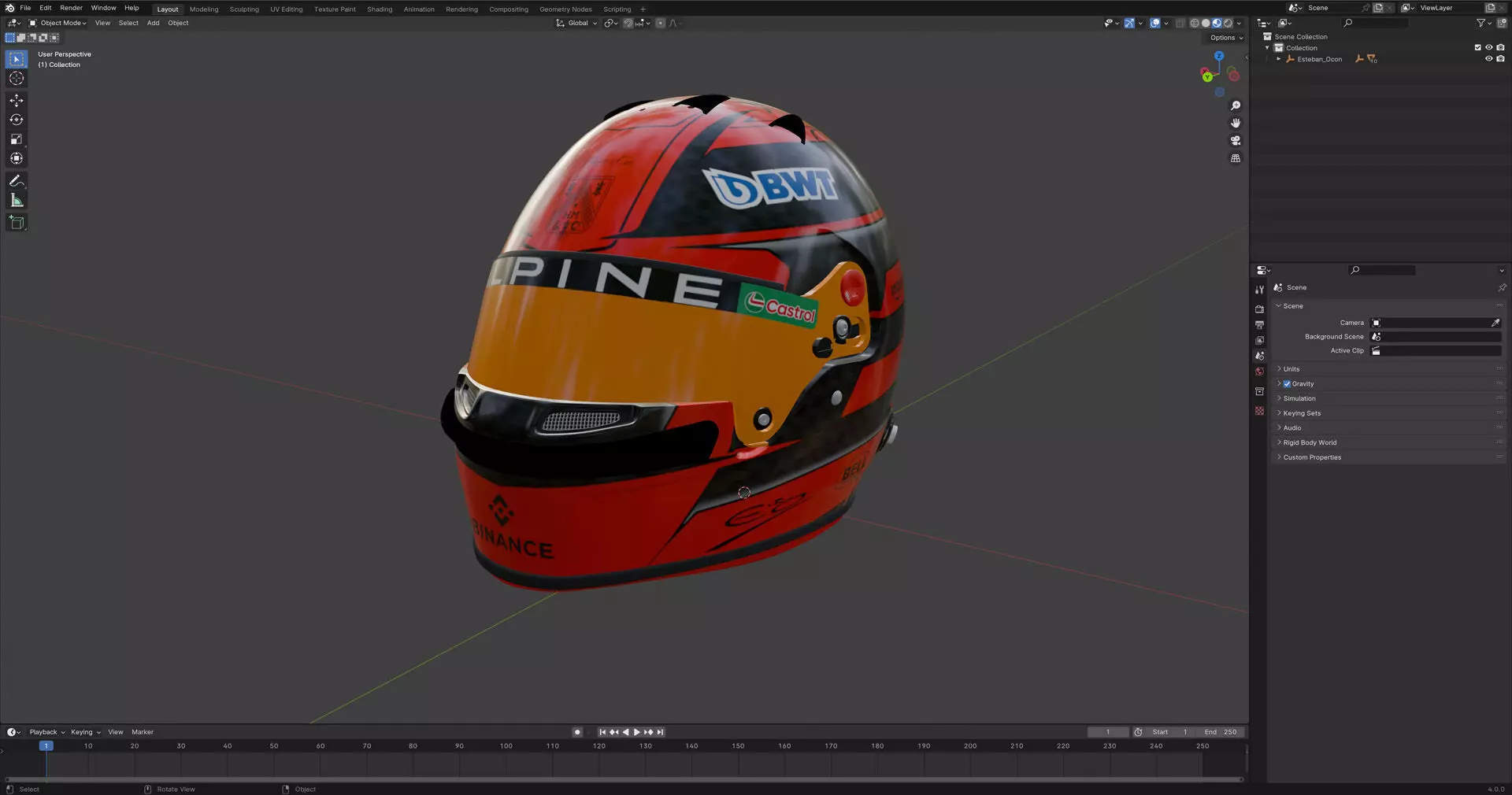Open Global transform orientation dropdown
This screenshot has height=795, width=1512.
pos(577,23)
